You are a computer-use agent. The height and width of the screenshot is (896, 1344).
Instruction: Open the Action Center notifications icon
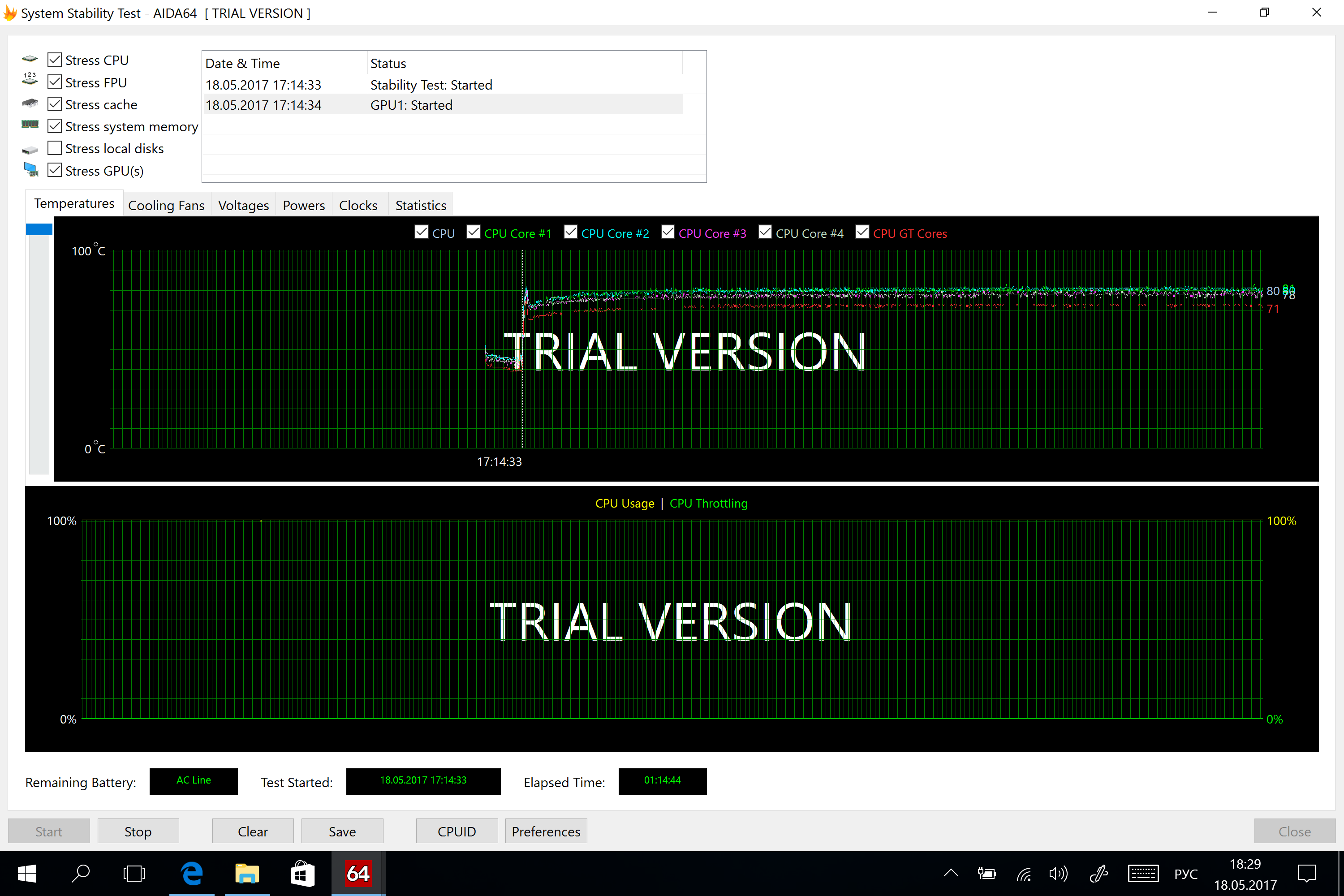[1307, 873]
